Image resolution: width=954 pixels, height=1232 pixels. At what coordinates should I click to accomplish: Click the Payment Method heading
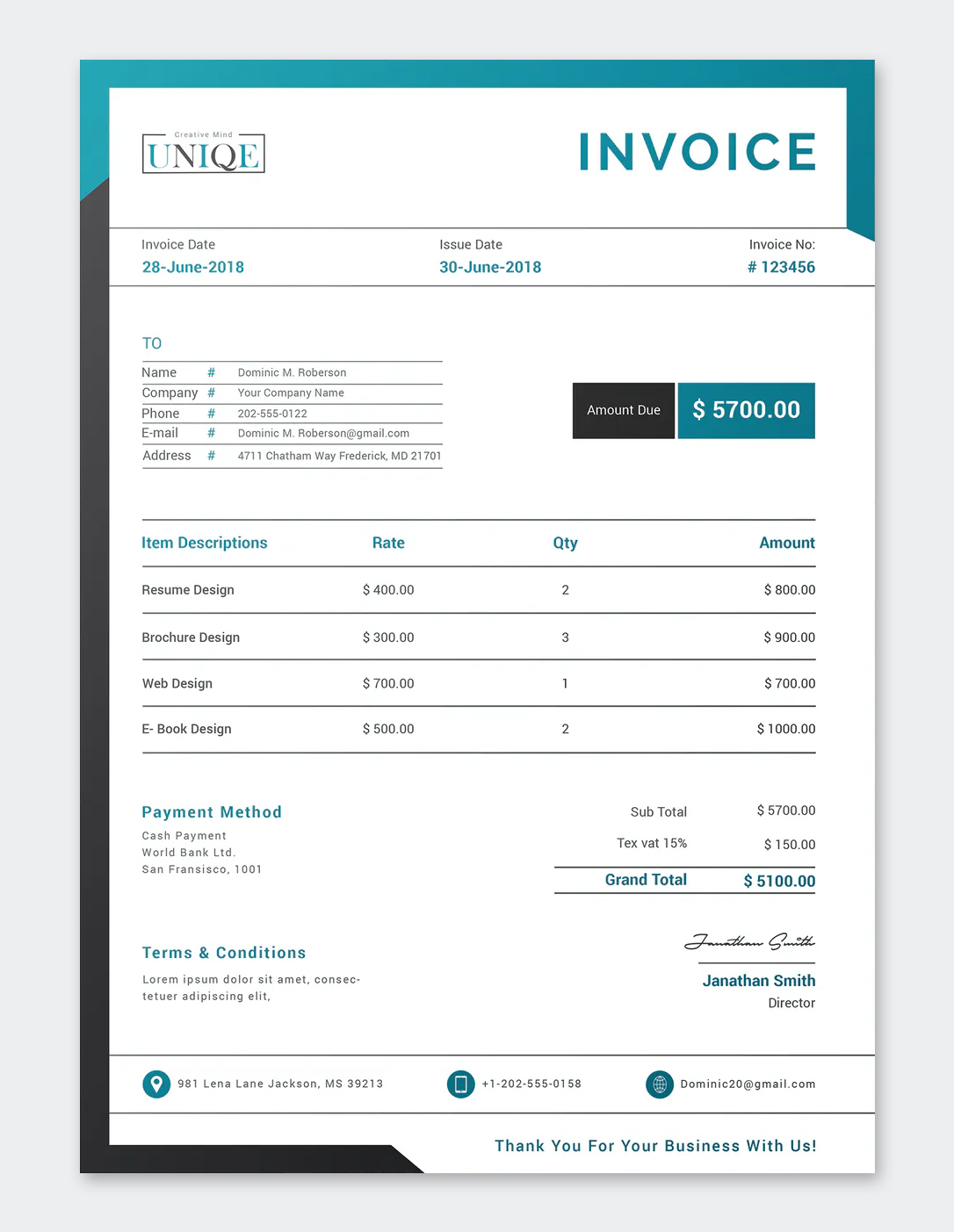click(212, 812)
